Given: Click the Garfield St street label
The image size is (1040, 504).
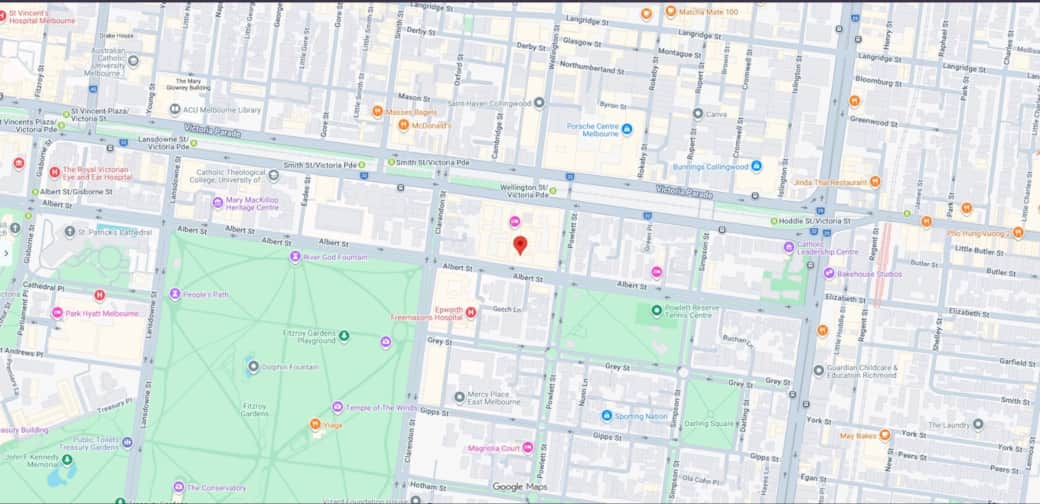Looking at the screenshot, I should click(x=1017, y=363).
